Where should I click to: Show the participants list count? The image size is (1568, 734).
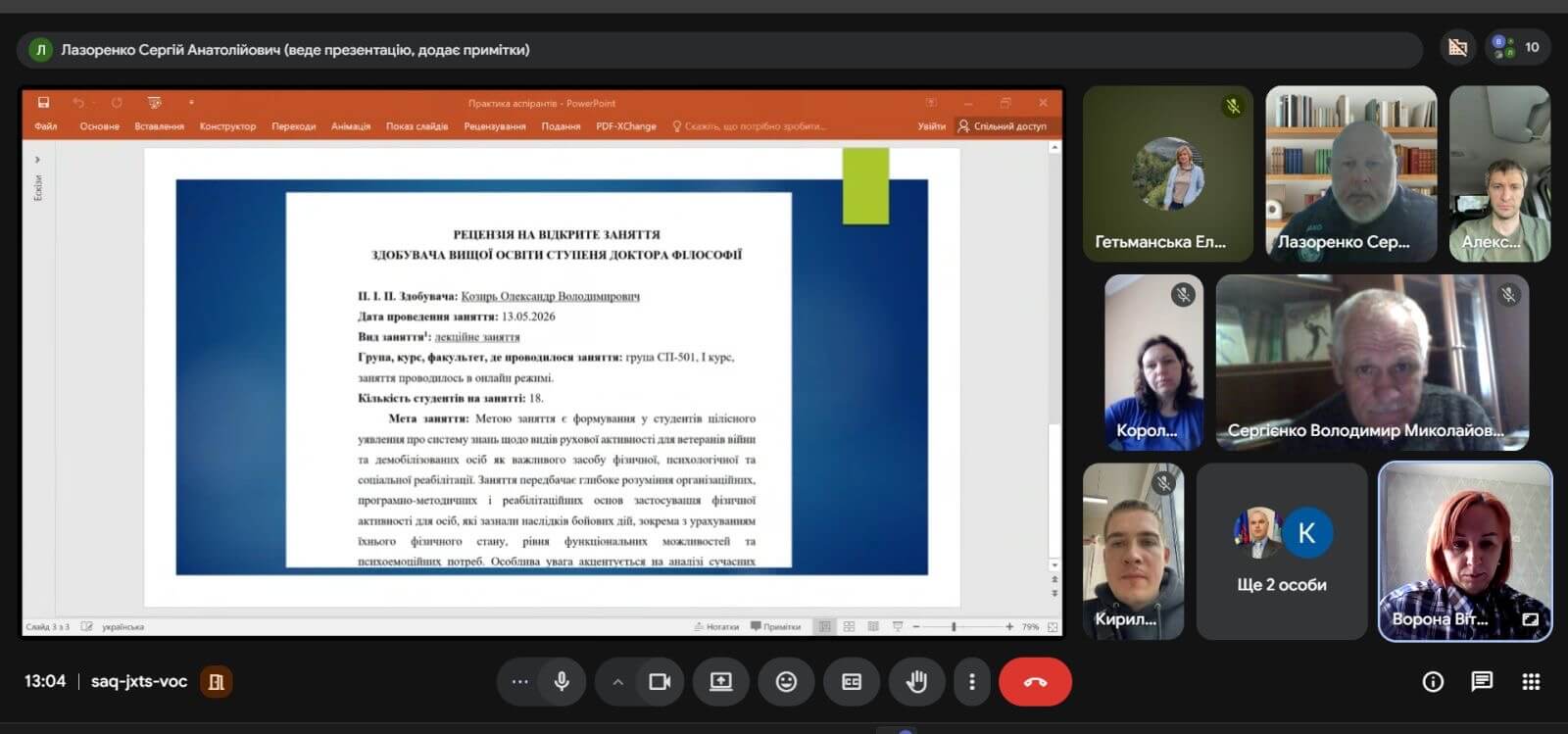coord(1518,47)
